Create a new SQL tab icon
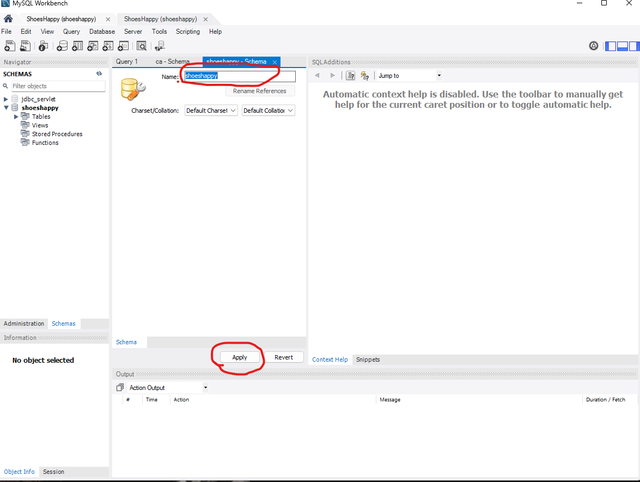Image resolution: width=640 pixels, height=482 pixels. (10, 46)
